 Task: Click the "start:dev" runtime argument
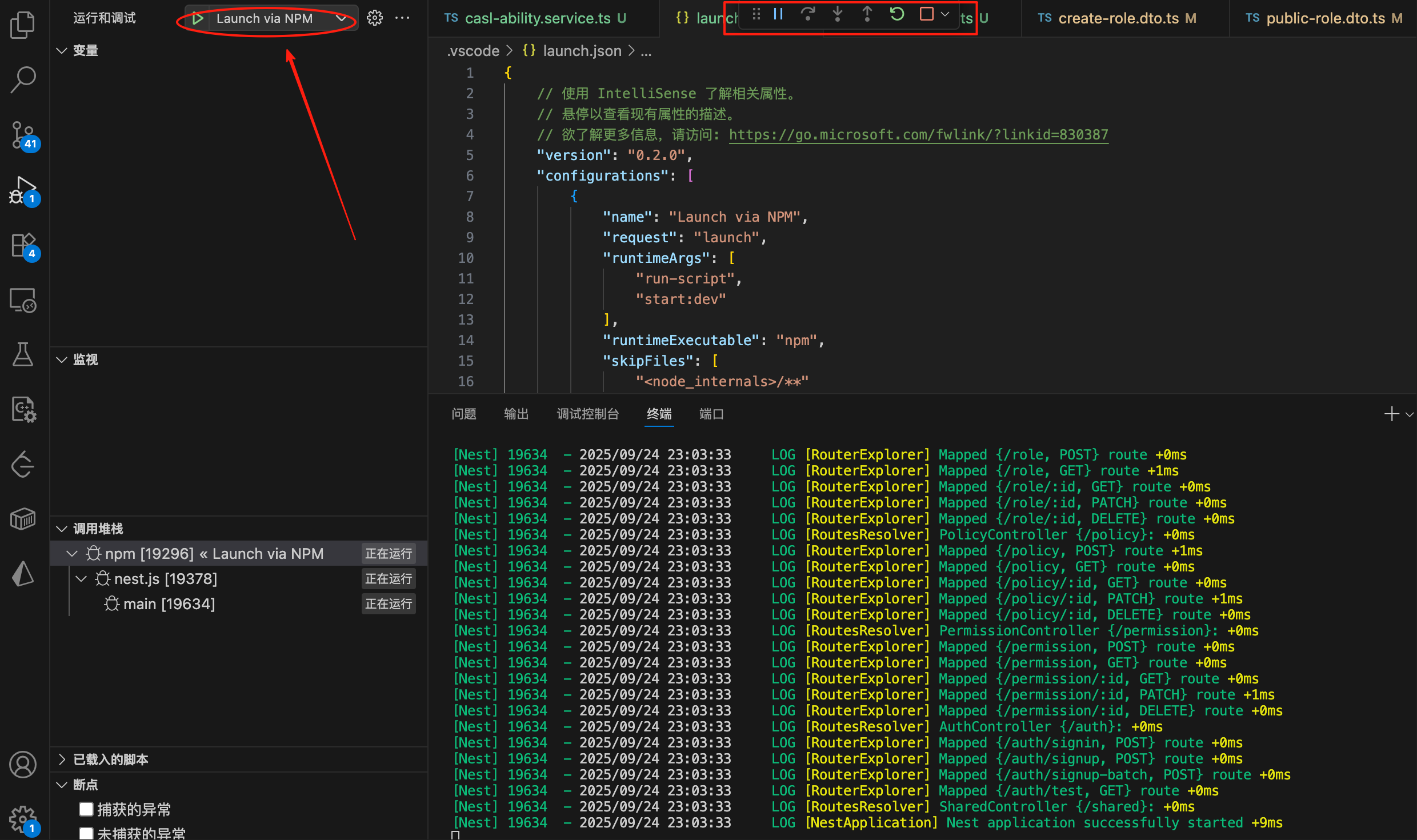tap(681, 299)
